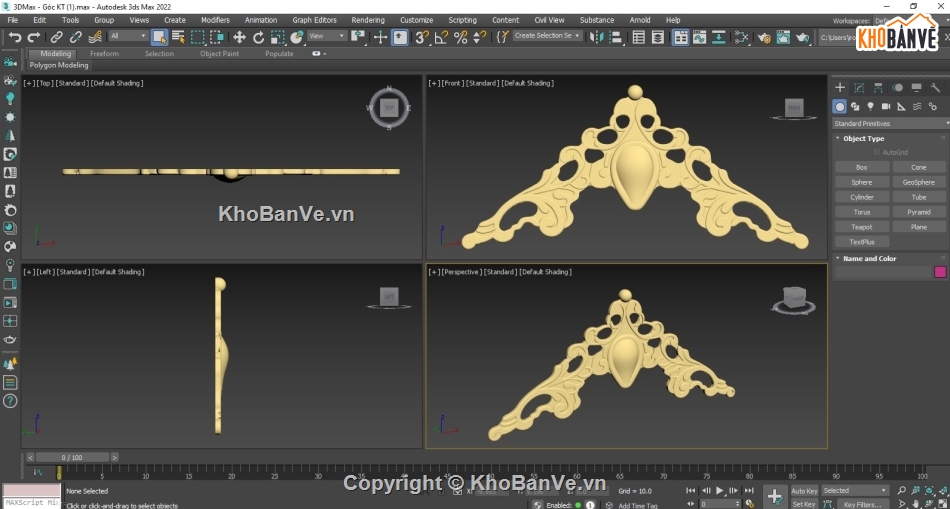Activate Select and Manipulate tool
The height and width of the screenshot is (509, 950).
point(380,37)
